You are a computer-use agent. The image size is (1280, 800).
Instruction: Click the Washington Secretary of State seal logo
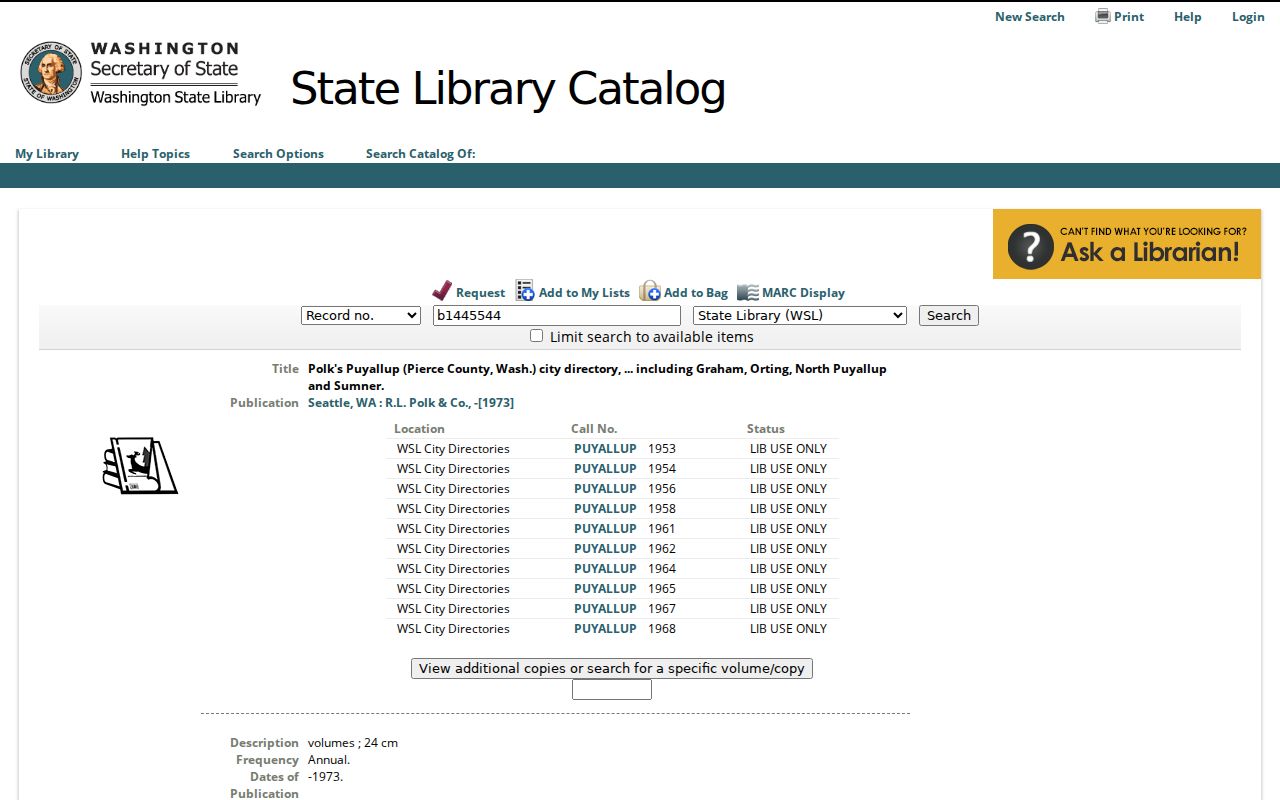(51, 72)
